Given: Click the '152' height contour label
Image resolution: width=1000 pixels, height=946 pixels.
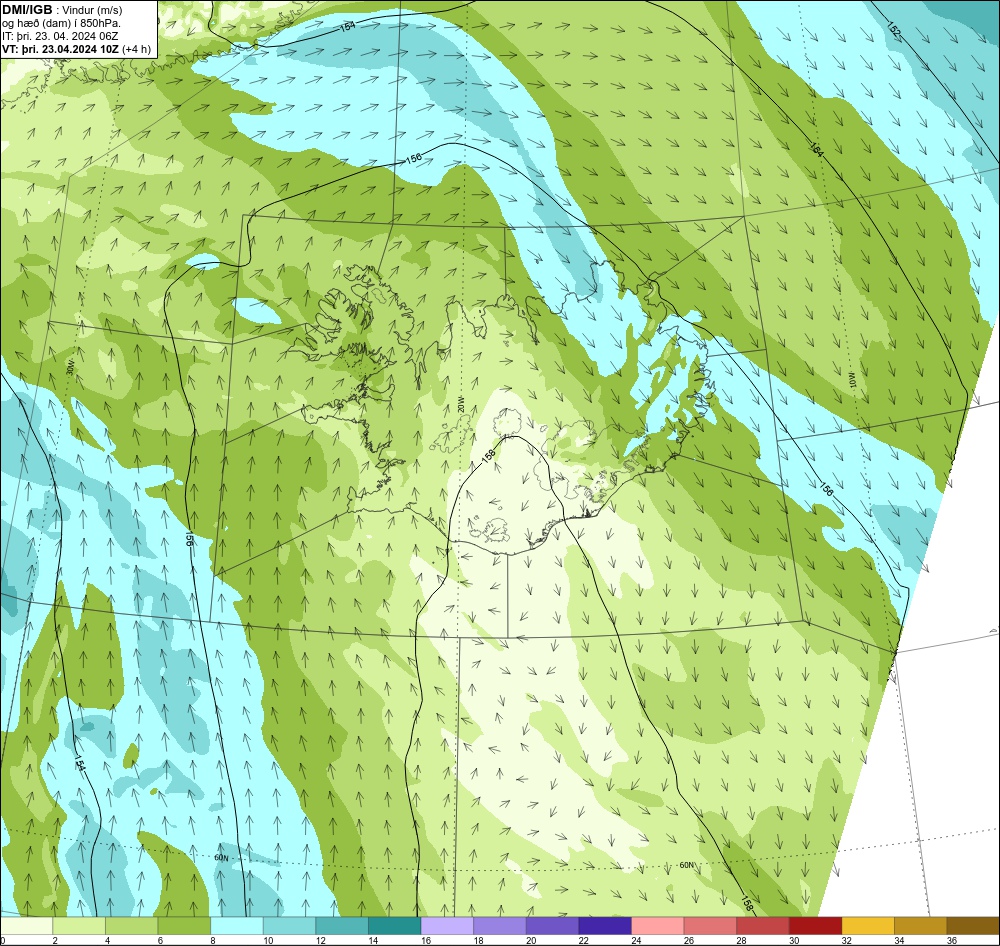Looking at the screenshot, I should click(x=894, y=30).
